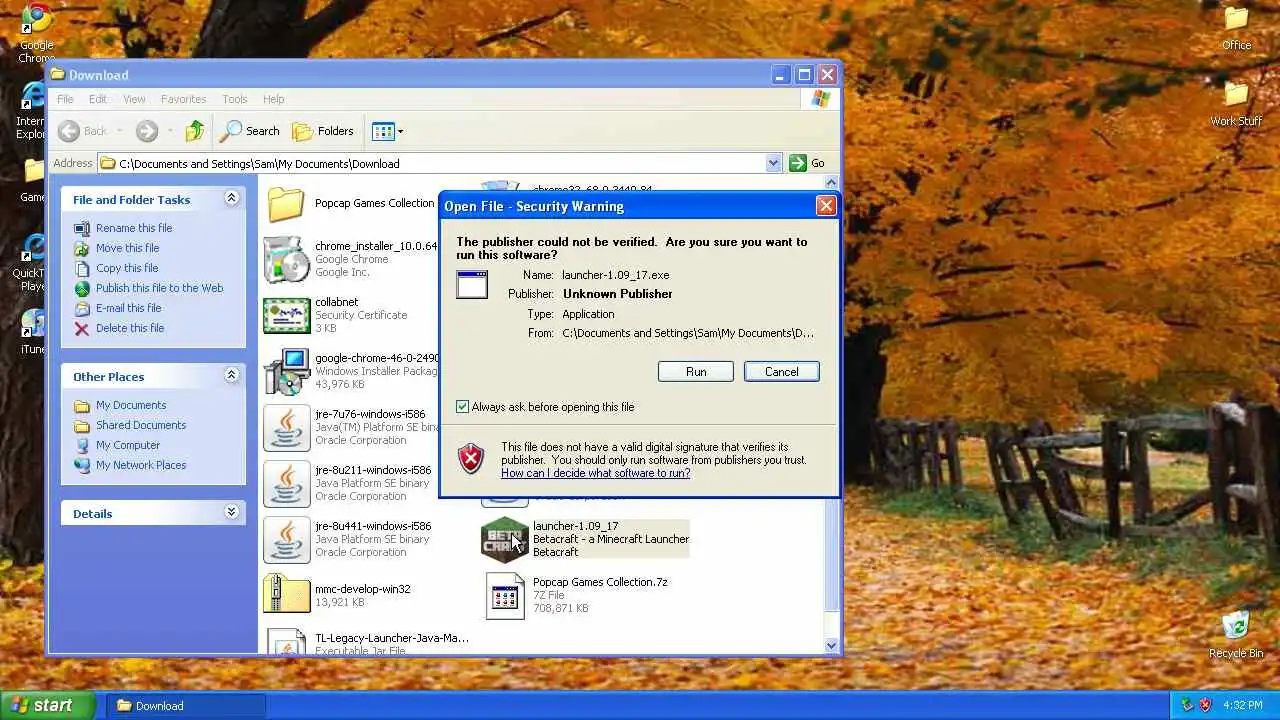1280x720 pixels.
Task: Select the chrome_installer file icon
Action: [x=286, y=259]
